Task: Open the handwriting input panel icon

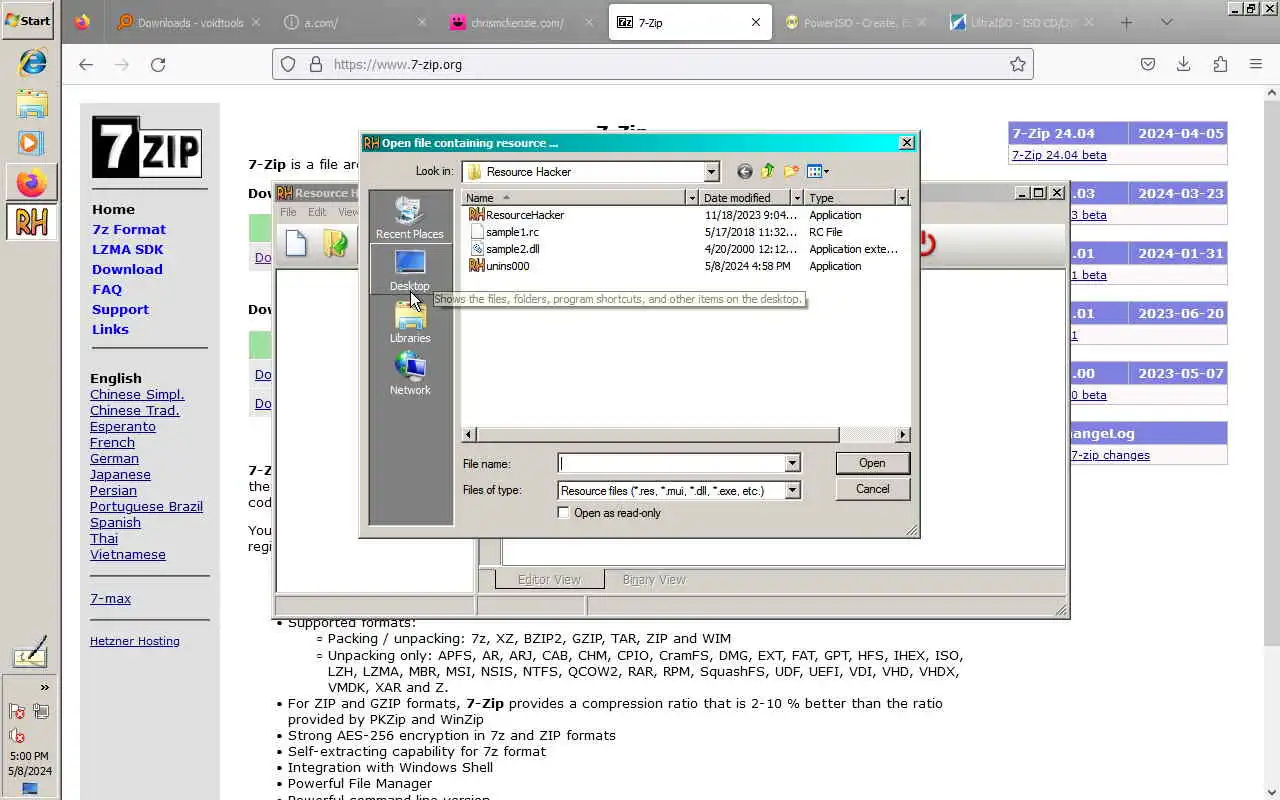Action: tap(29, 655)
